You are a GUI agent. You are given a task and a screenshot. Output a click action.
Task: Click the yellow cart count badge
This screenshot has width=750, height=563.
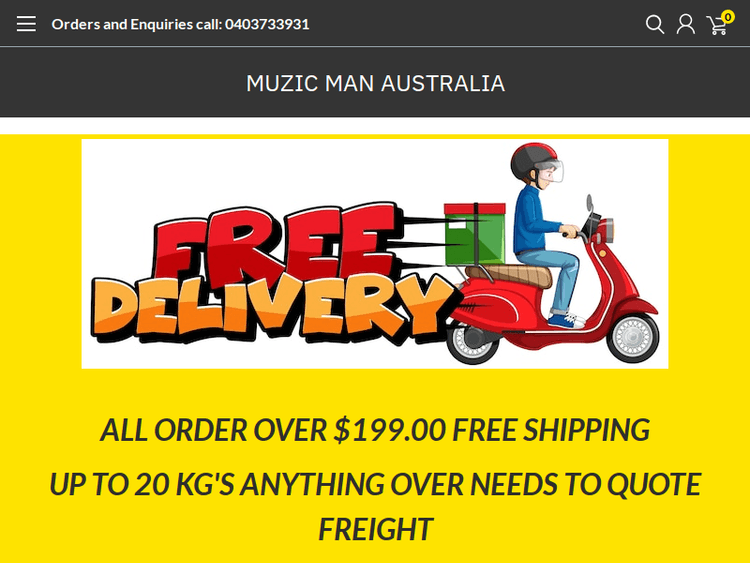coord(728,17)
